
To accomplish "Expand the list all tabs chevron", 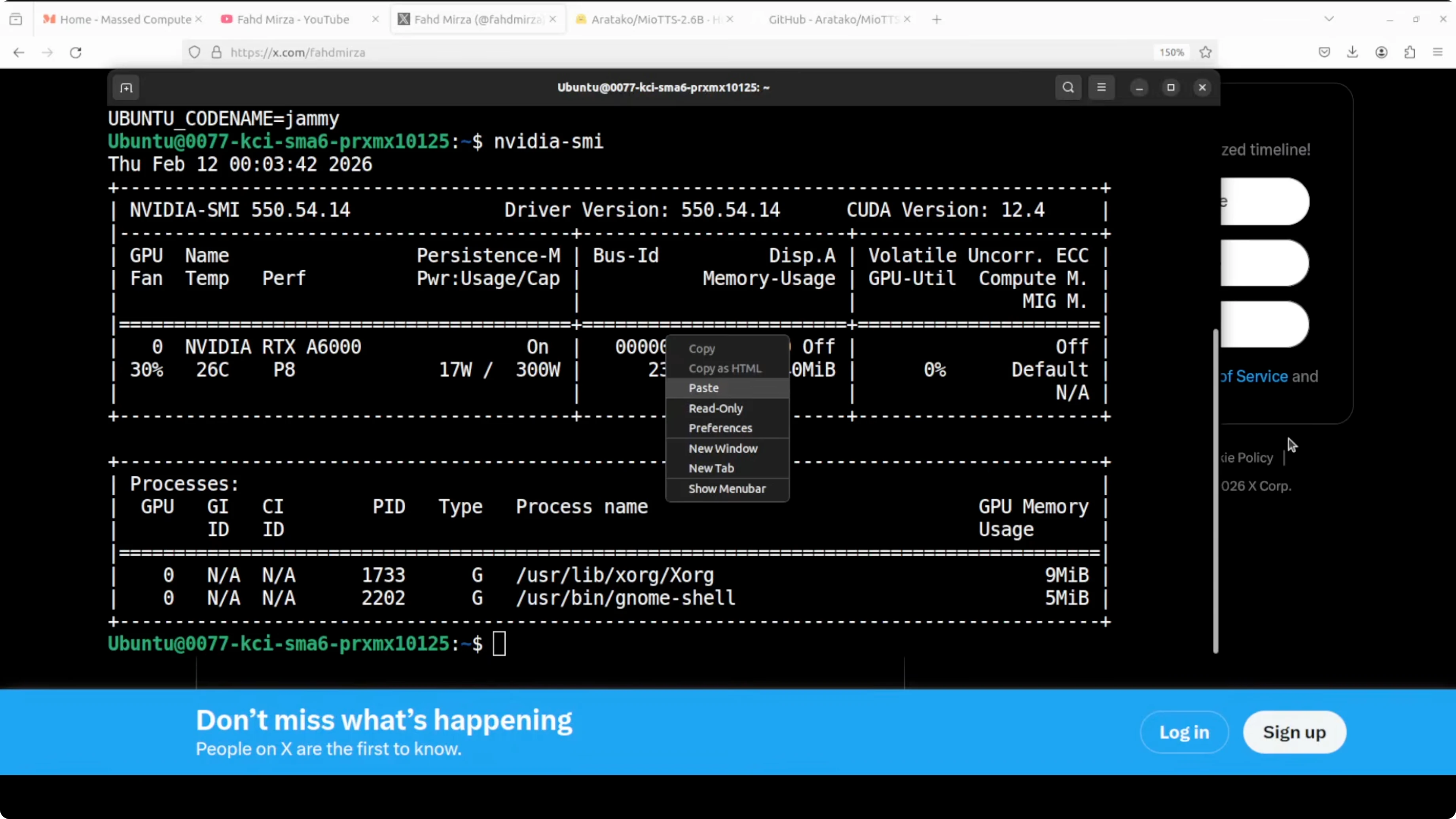I will tap(1329, 19).
